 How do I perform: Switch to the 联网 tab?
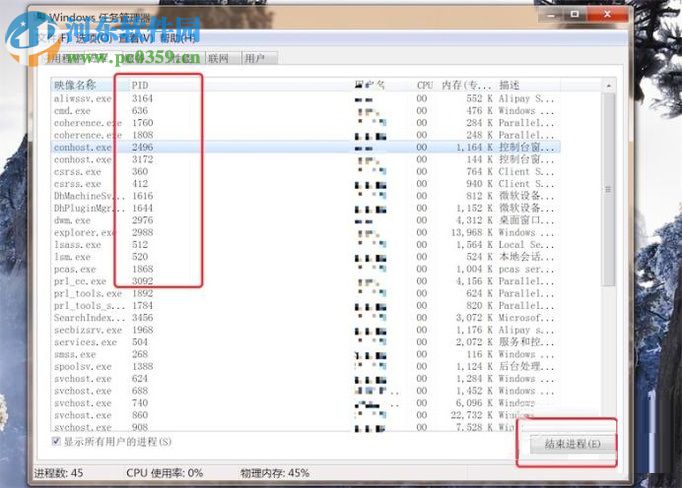click(222, 58)
